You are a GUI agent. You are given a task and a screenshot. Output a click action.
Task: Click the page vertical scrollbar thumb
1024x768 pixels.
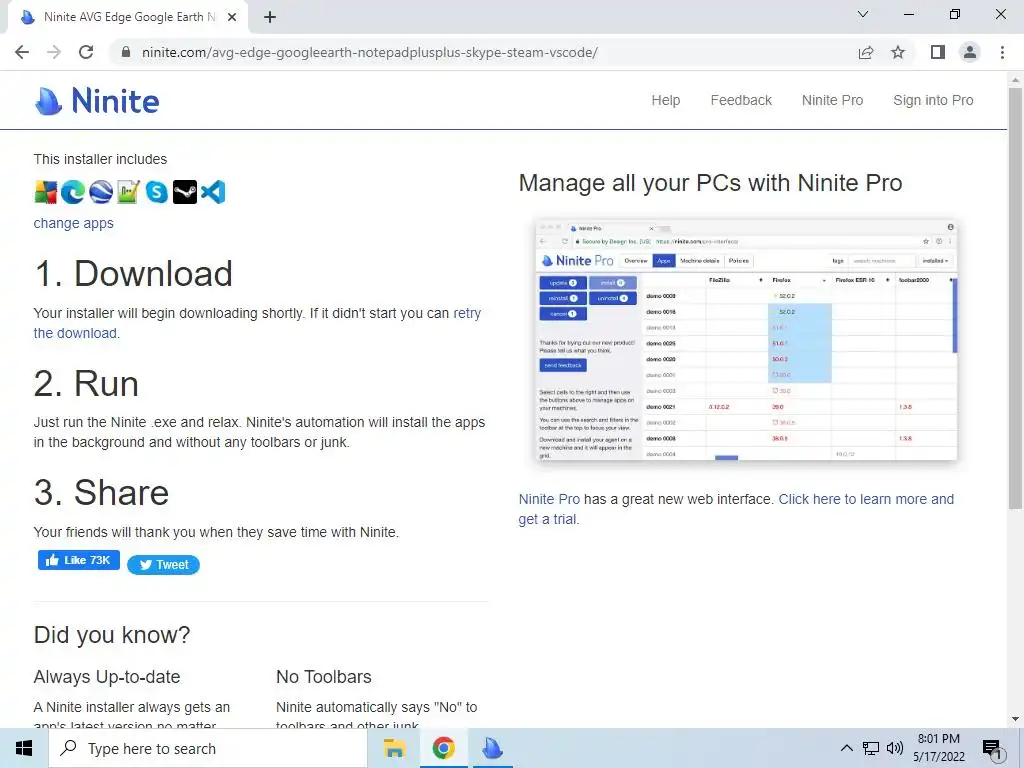(x=1015, y=297)
